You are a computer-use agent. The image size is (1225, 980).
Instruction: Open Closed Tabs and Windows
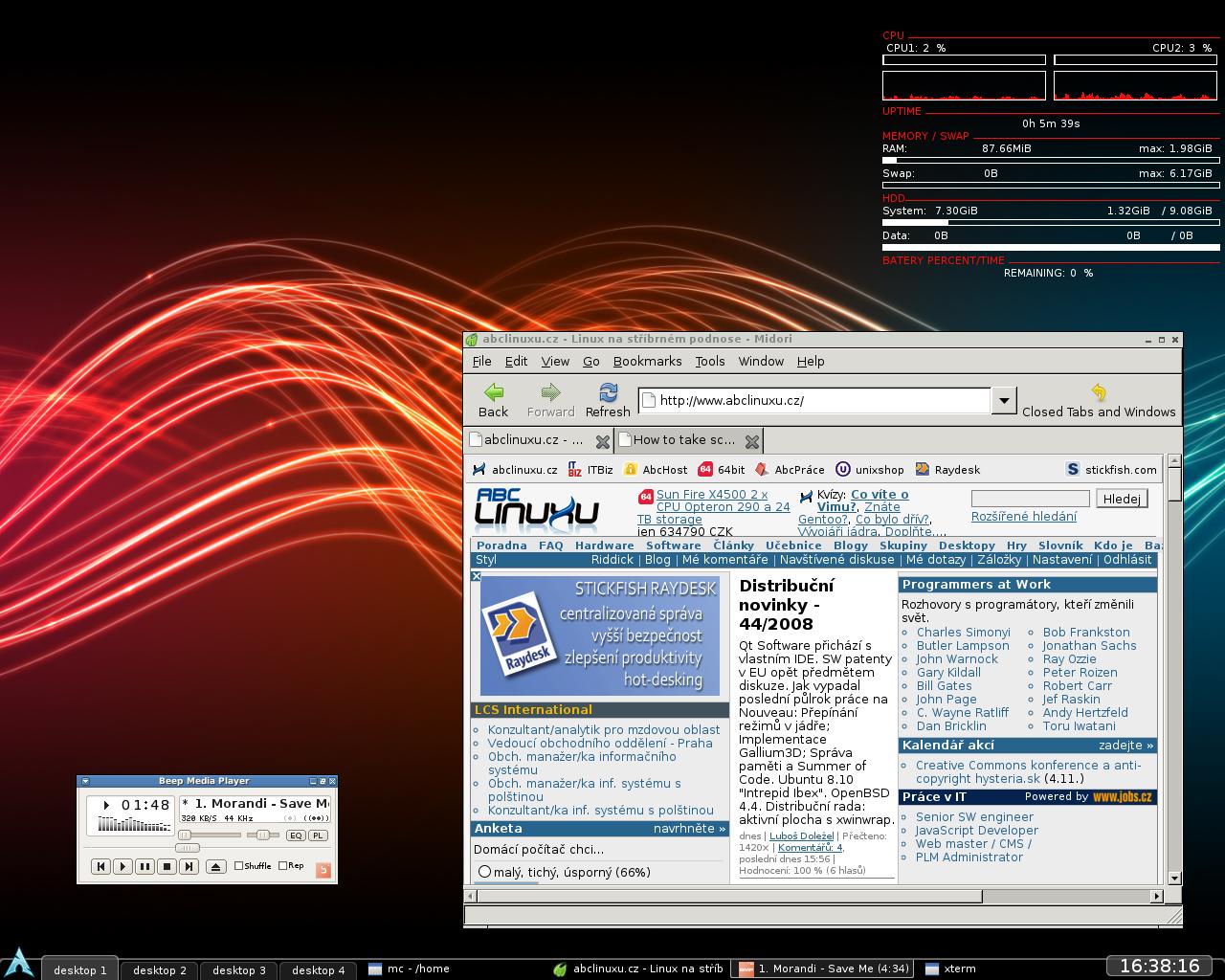1099,400
